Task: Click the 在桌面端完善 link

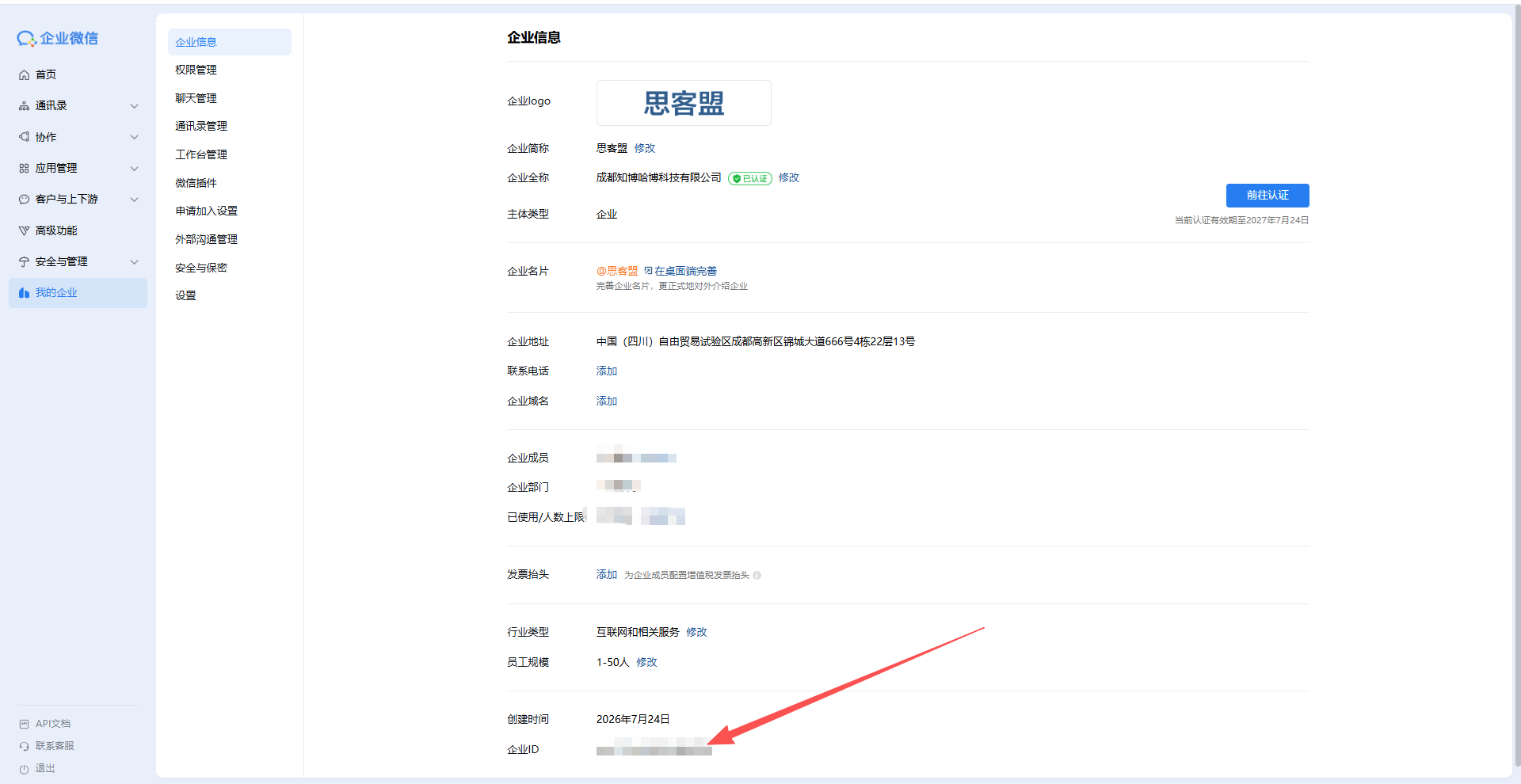Action: point(686,271)
